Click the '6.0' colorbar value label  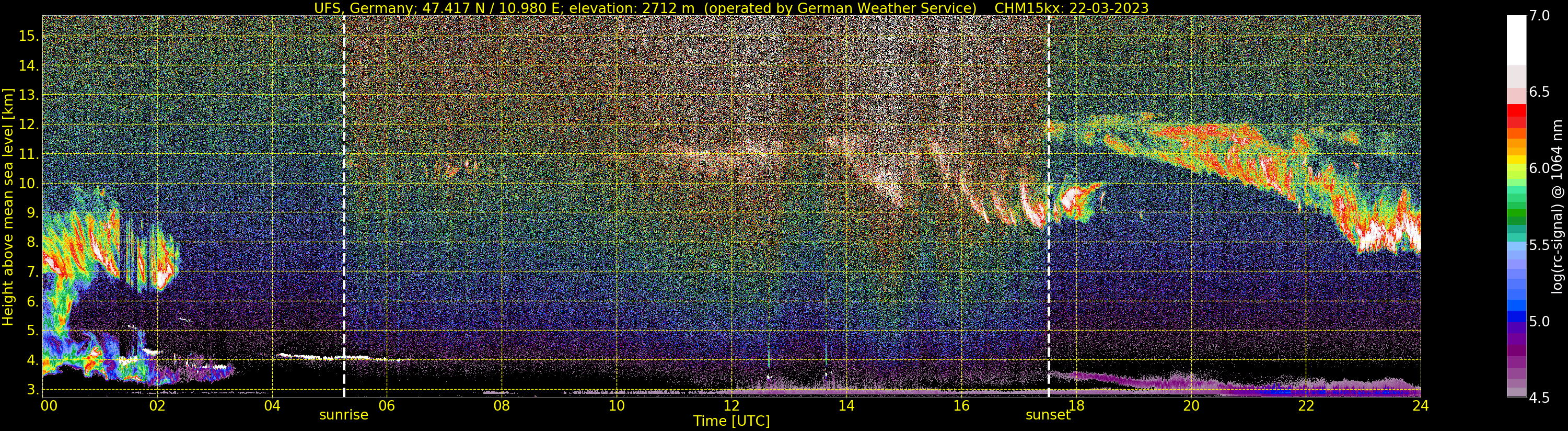[1539, 168]
